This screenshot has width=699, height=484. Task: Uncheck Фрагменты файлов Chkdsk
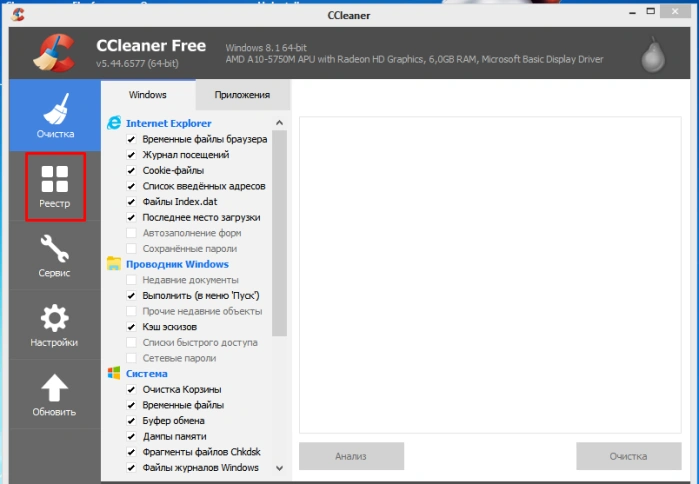131,452
